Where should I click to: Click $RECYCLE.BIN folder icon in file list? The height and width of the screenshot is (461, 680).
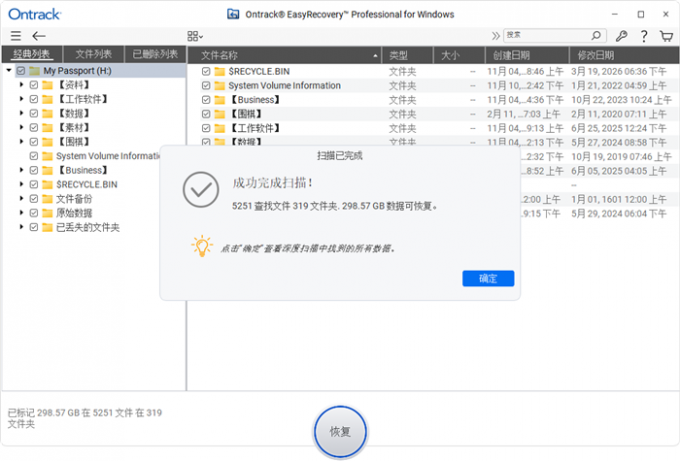pos(220,72)
